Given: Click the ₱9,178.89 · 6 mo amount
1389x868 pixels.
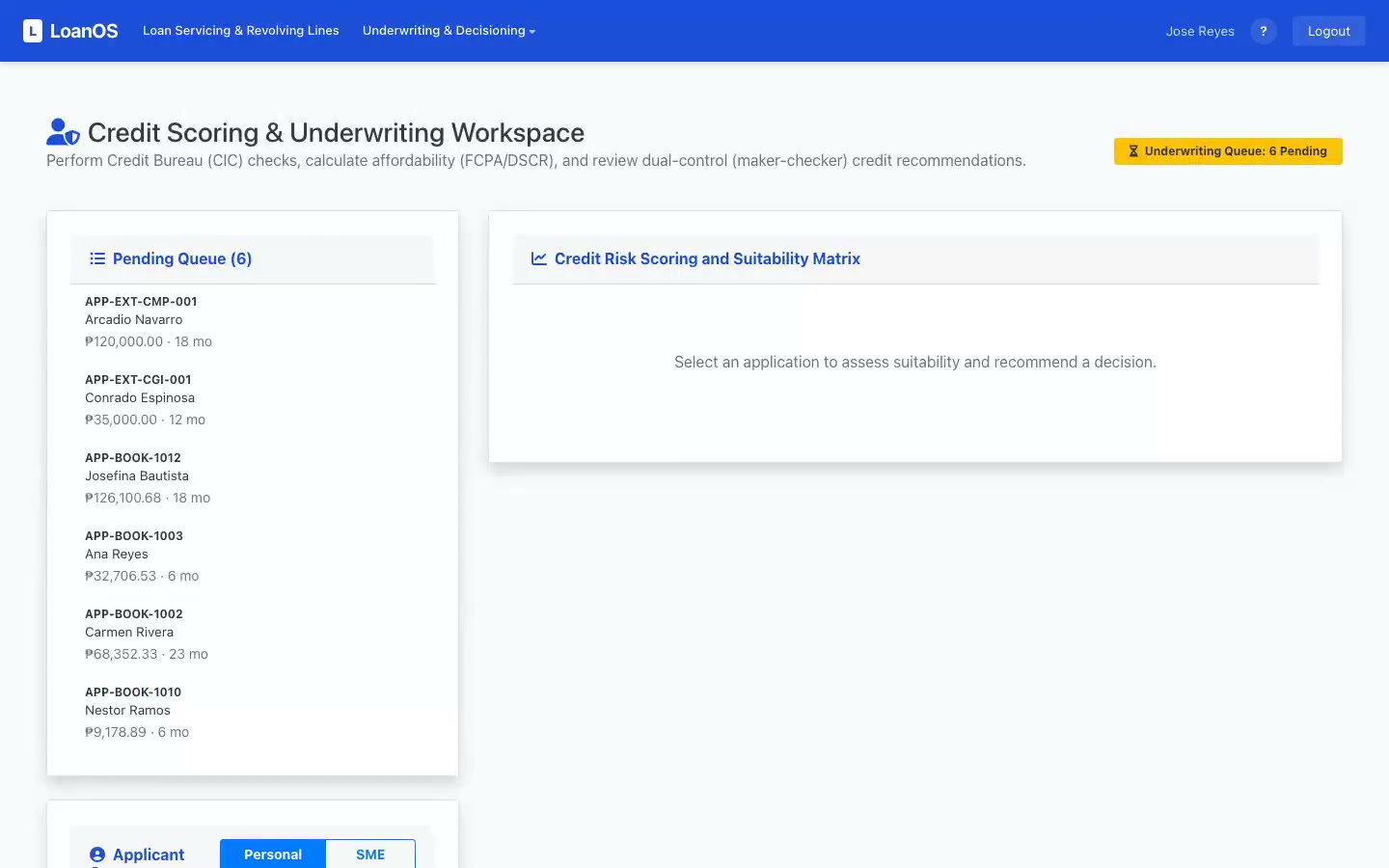Looking at the screenshot, I should pos(137,732).
